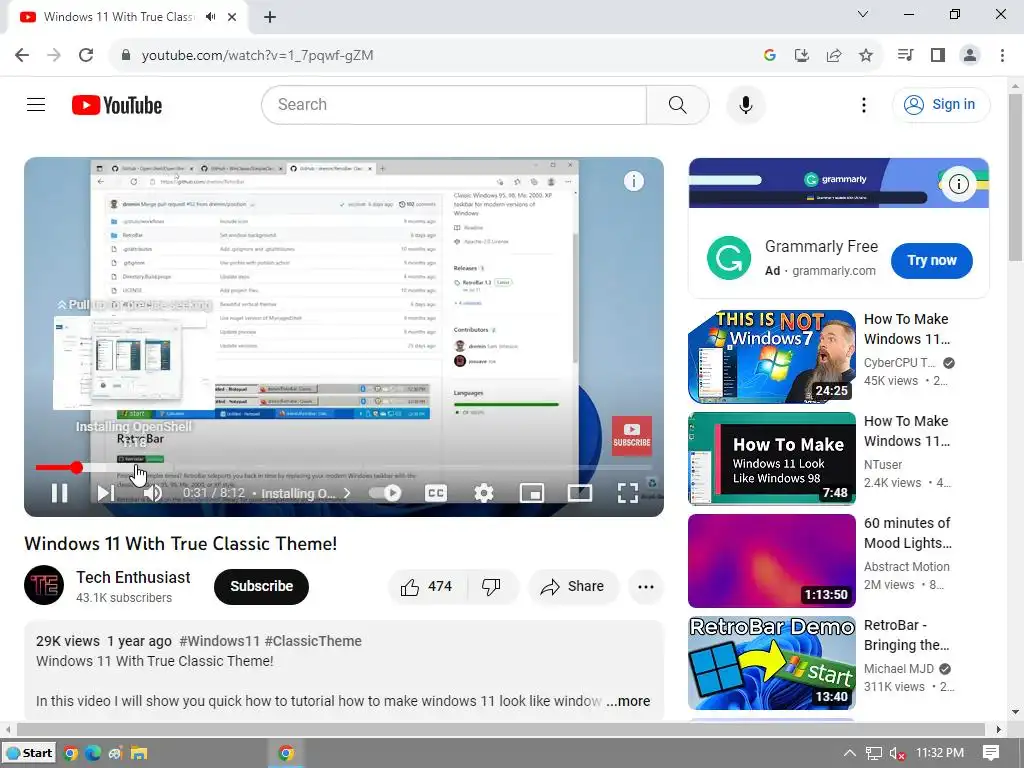Open Chrome three-dot menu
Image resolution: width=1024 pixels, height=768 pixels.
(1002, 55)
